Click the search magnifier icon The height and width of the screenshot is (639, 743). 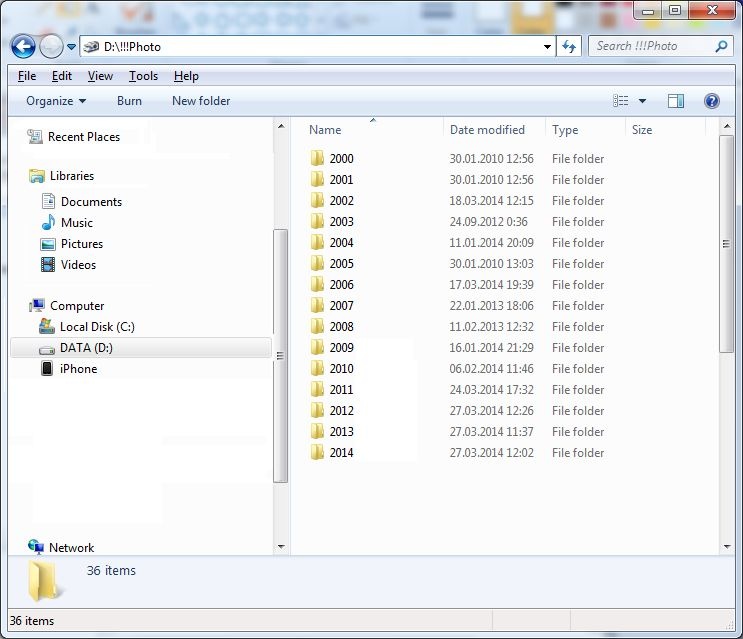[x=722, y=46]
